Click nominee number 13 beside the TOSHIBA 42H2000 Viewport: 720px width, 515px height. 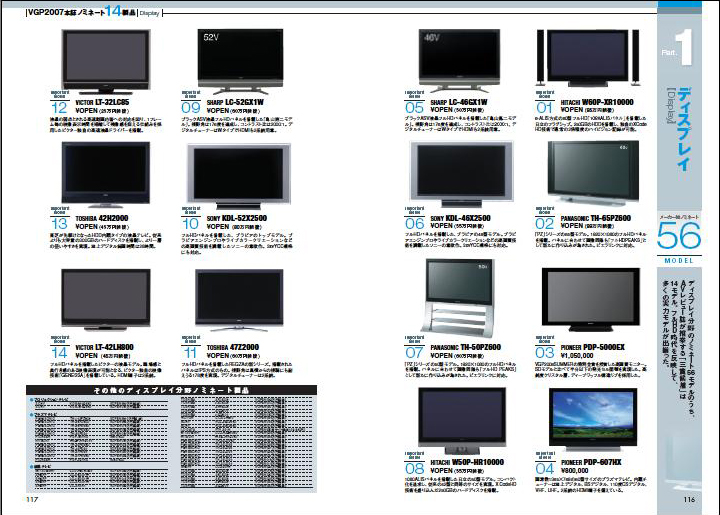59,224
